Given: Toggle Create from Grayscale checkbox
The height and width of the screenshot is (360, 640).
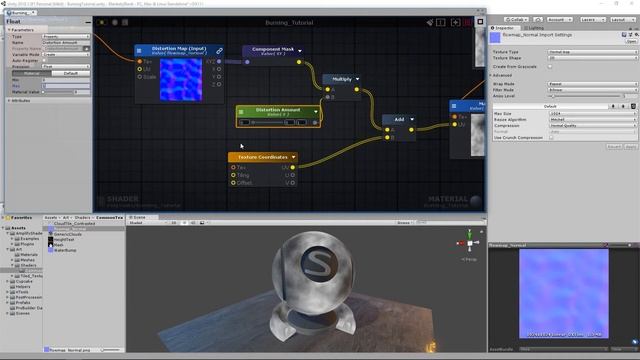Looking at the screenshot, I should (x=550, y=67).
